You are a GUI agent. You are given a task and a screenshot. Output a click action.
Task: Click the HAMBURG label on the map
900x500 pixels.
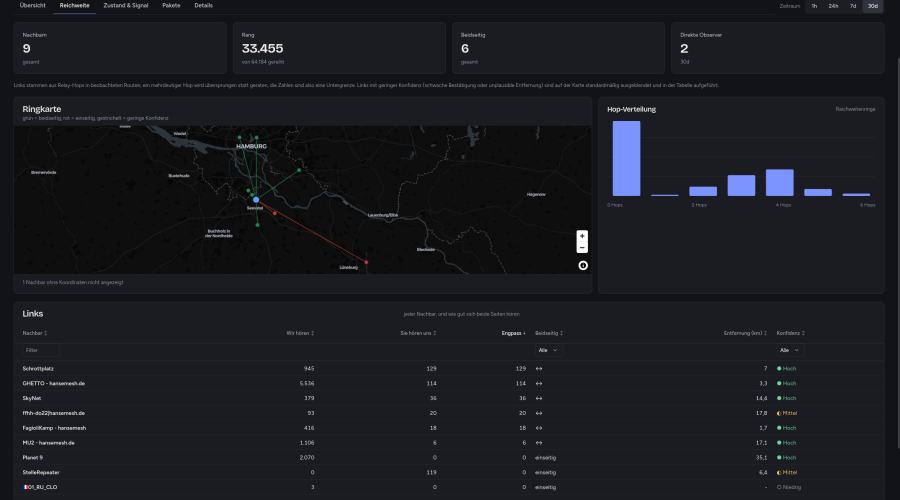(251, 146)
